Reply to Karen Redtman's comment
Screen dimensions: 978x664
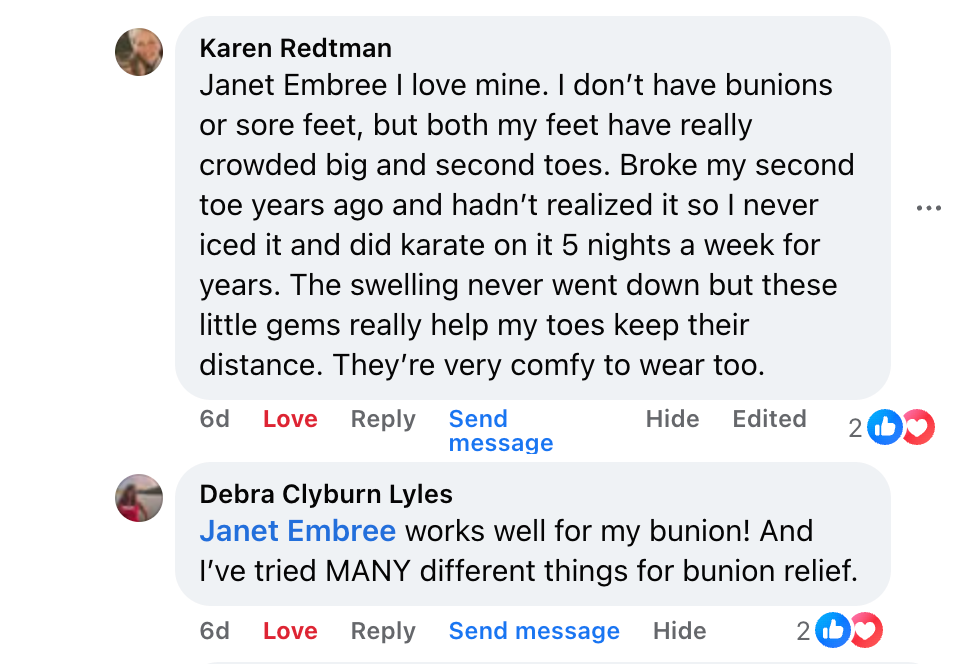(x=383, y=419)
